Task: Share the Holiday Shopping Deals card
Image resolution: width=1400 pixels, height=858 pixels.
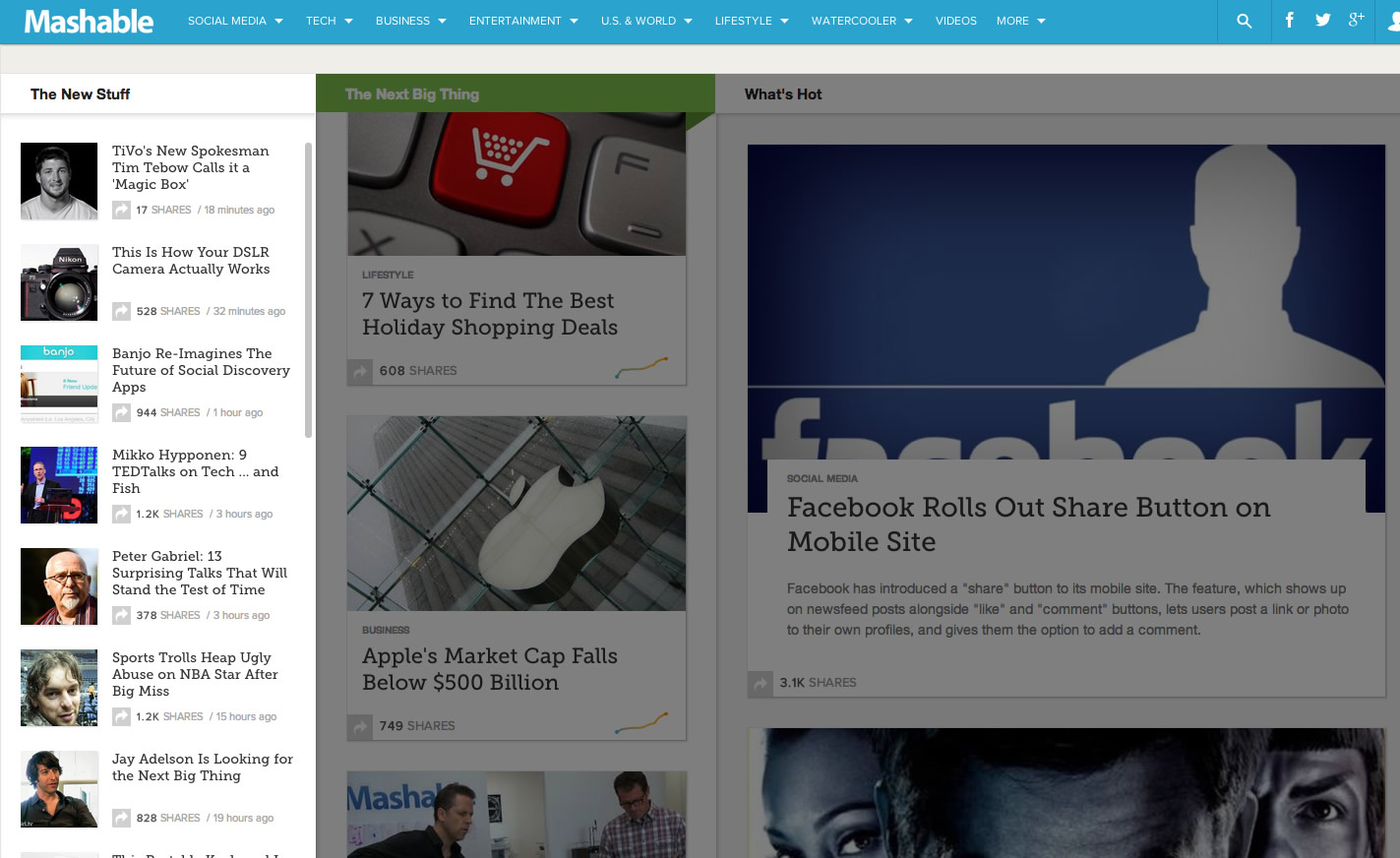Action: (360, 372)
